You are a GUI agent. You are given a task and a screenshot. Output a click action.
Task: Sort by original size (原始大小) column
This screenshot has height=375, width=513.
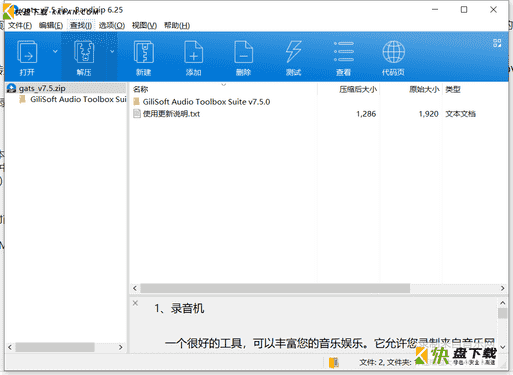(x=424, y=89)
